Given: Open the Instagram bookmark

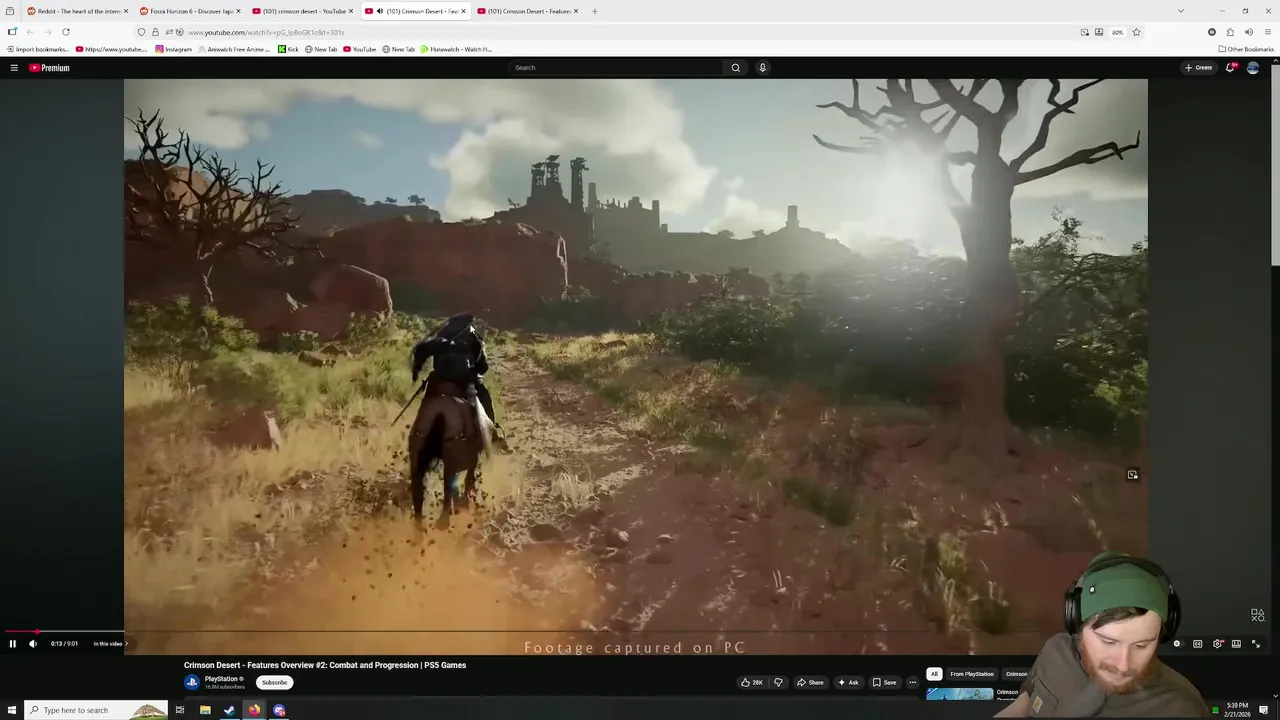Looking at the screenshot, I should [x=174, y=49].
